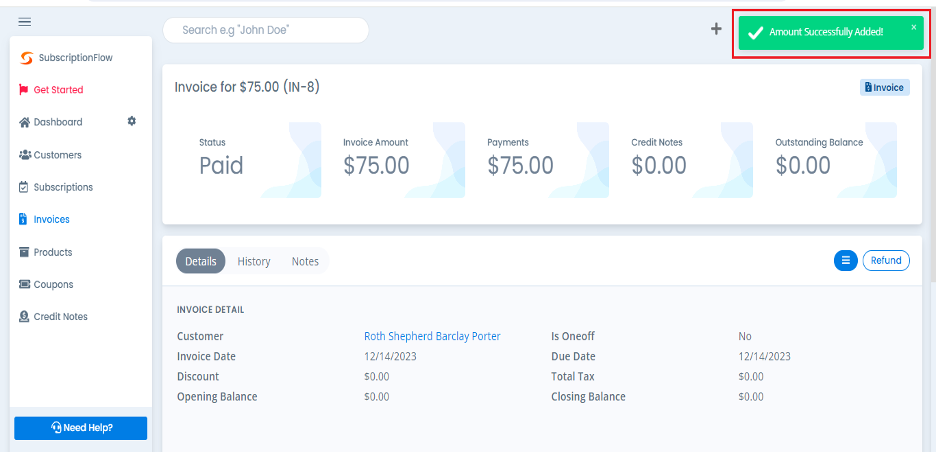
Task: Click the Need Help? button
Action: 81,428
